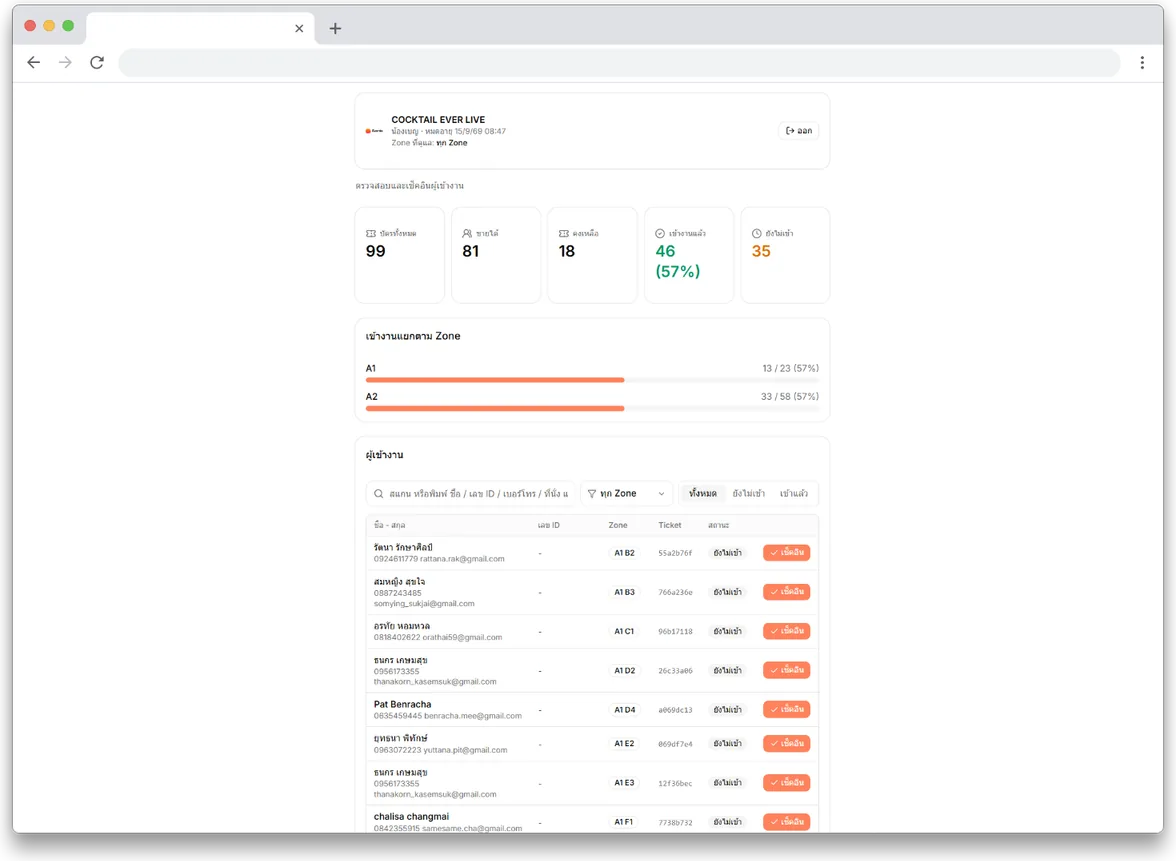The image size is (1176, 861).
Task: Click the ticket icon on the 99 card
Action: pyautogui.click(x=370, y=234)
